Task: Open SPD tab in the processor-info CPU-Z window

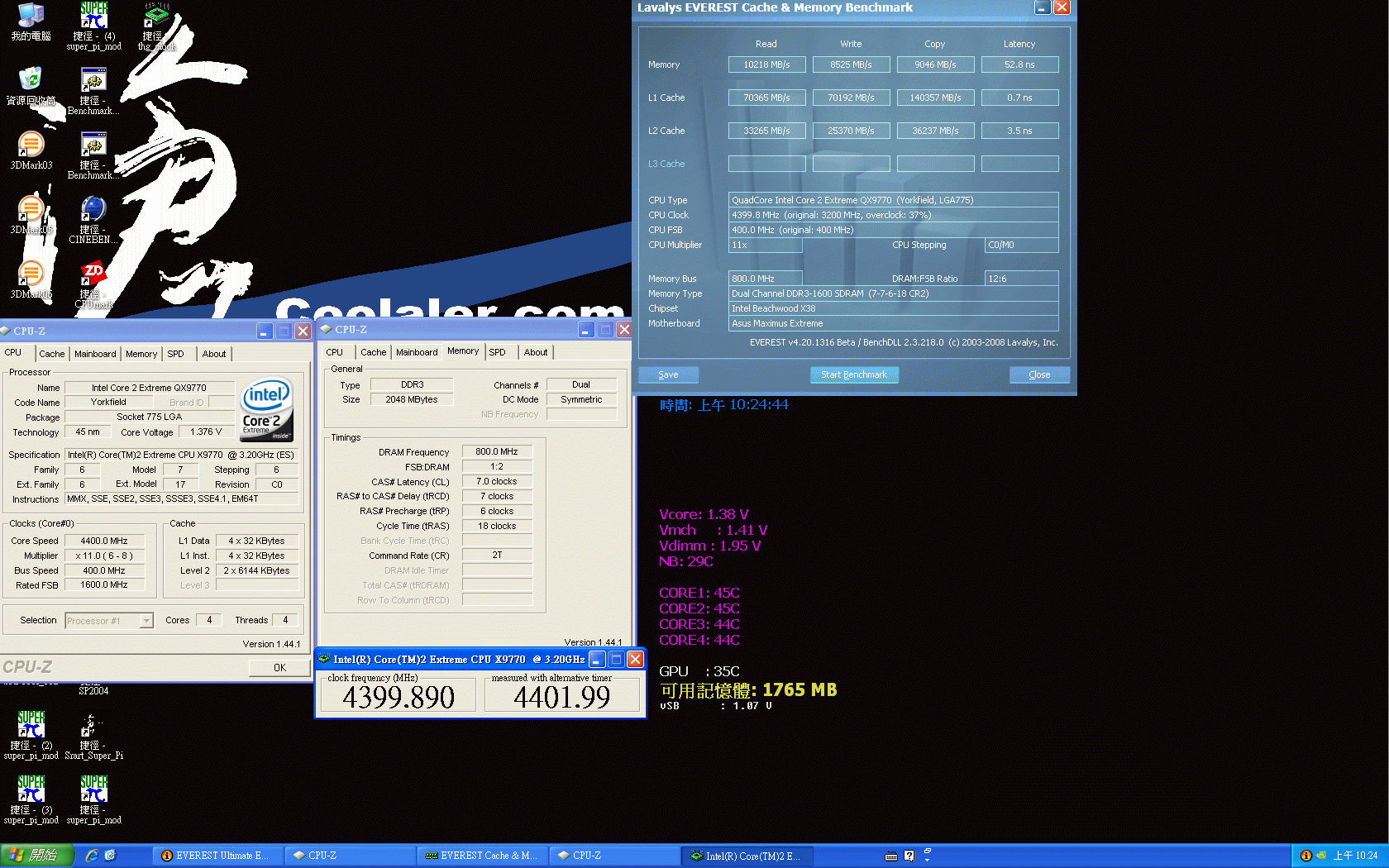Action: point(176,354)
